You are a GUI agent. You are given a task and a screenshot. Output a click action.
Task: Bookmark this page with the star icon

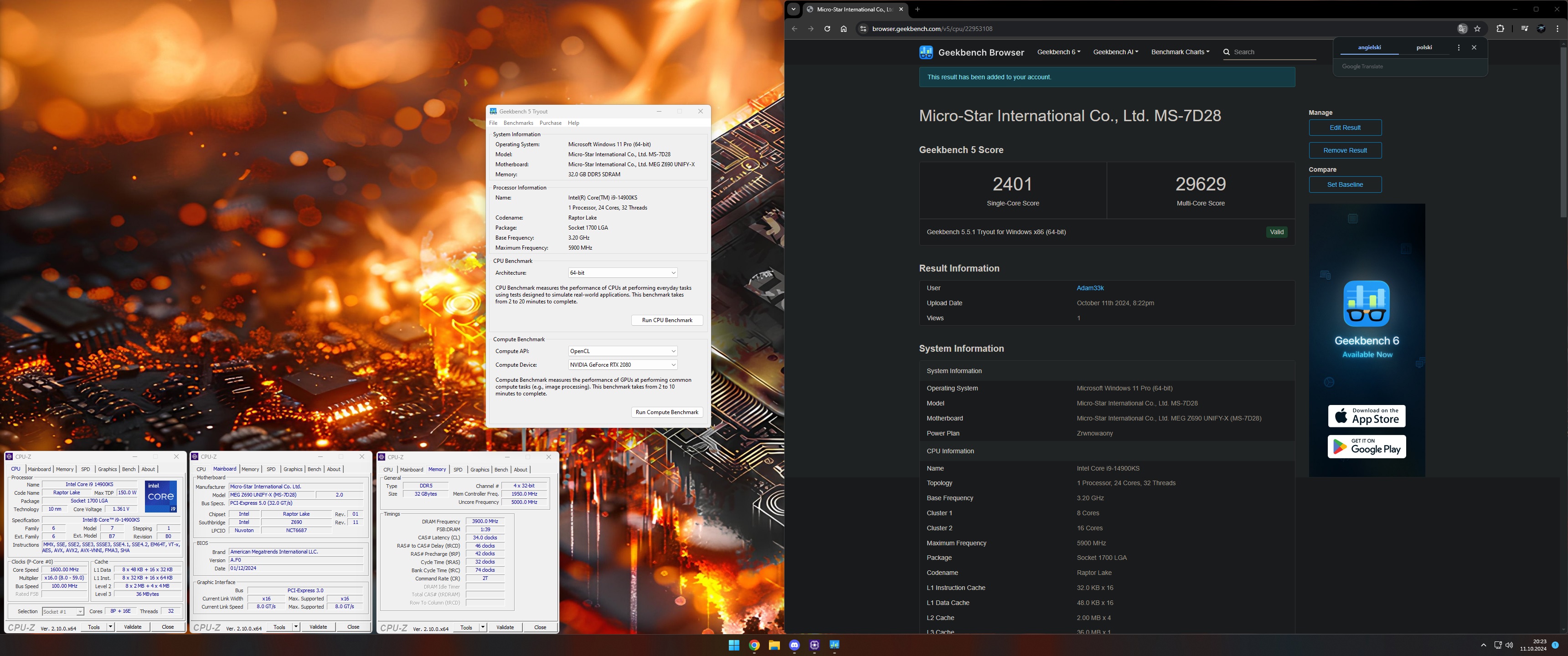[x=1477, y=29]
